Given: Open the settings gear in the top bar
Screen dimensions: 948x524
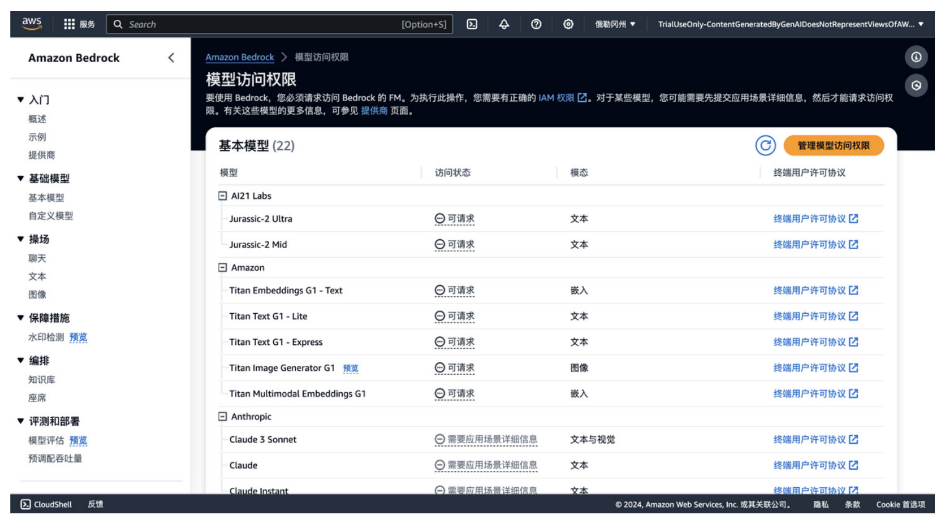Looking at the screenshot, I should click(568, 24).
